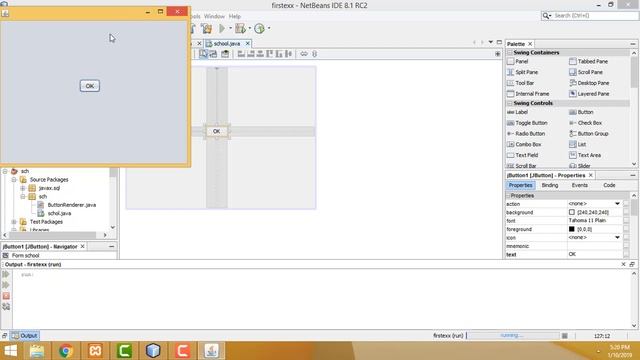
Task: Choose Desktop Pane in the Palette
Action: (589, 83)
